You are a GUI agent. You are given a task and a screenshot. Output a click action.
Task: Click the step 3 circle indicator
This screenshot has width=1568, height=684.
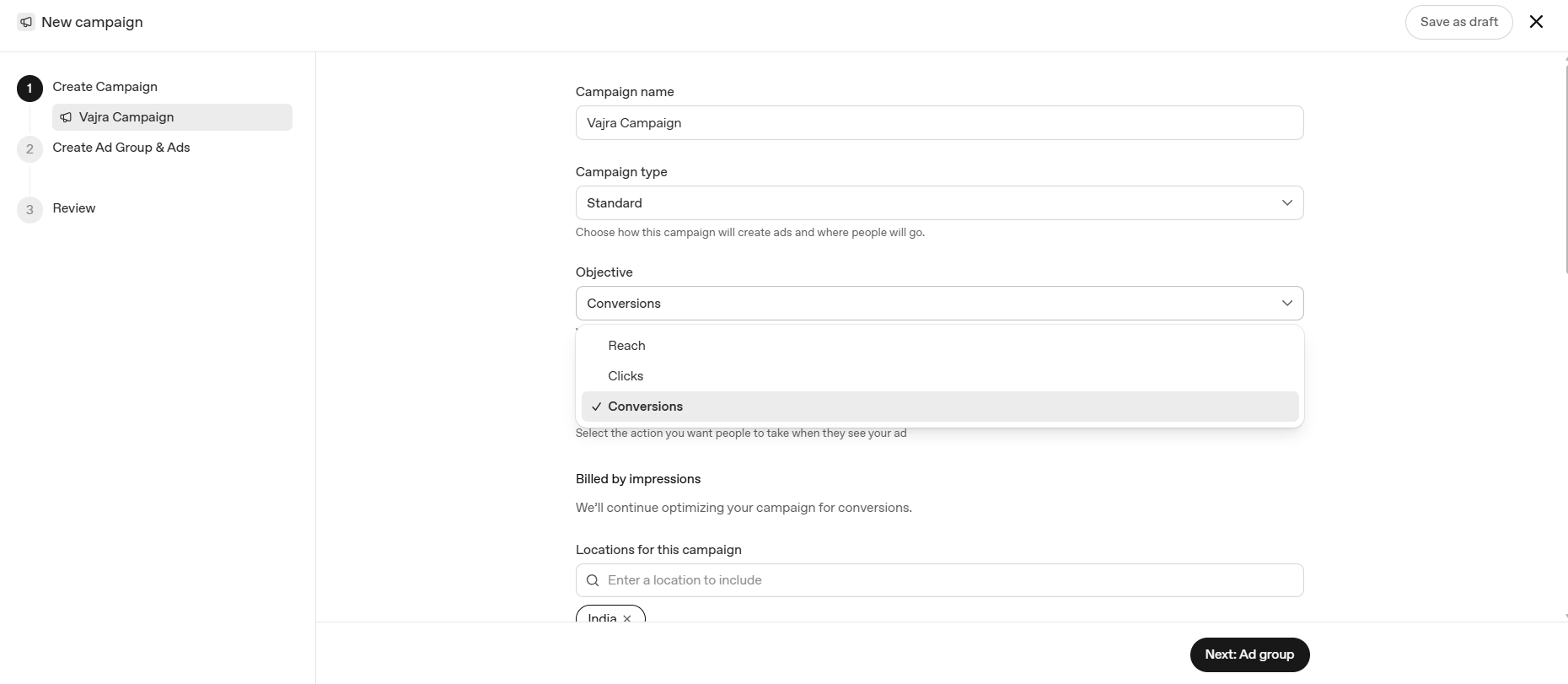[30, 210]
